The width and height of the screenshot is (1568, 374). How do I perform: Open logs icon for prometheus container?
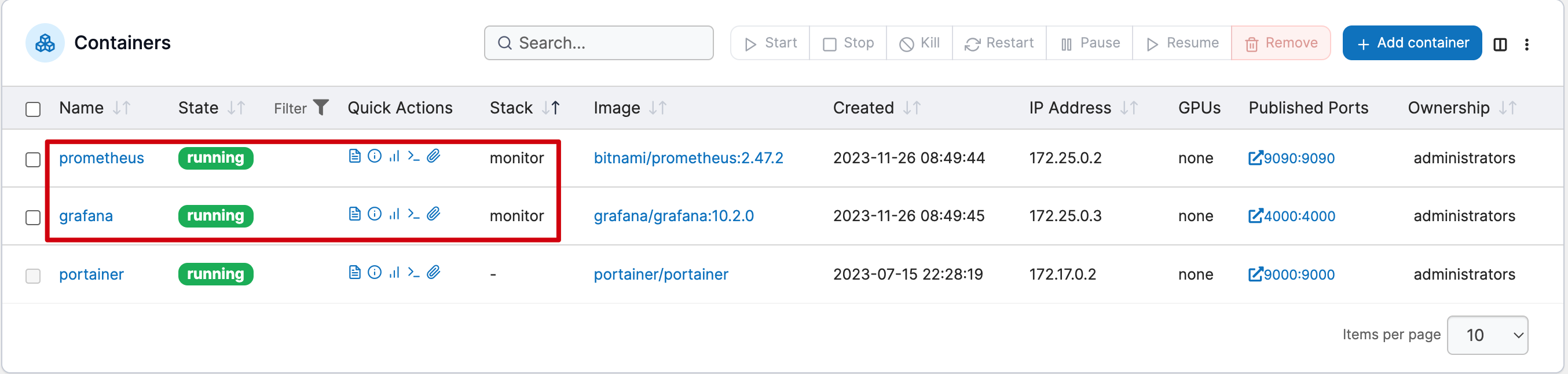click(355, 156)
